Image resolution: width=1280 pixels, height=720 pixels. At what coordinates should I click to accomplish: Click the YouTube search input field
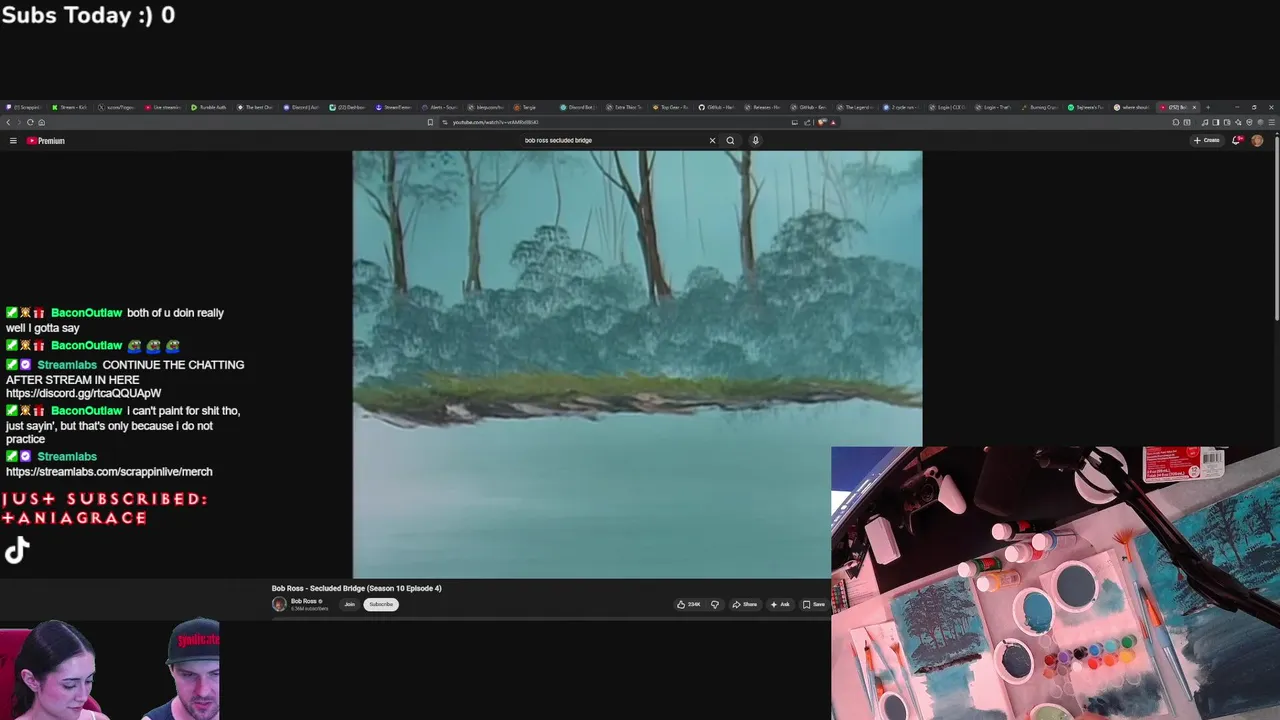pos(610,140)
